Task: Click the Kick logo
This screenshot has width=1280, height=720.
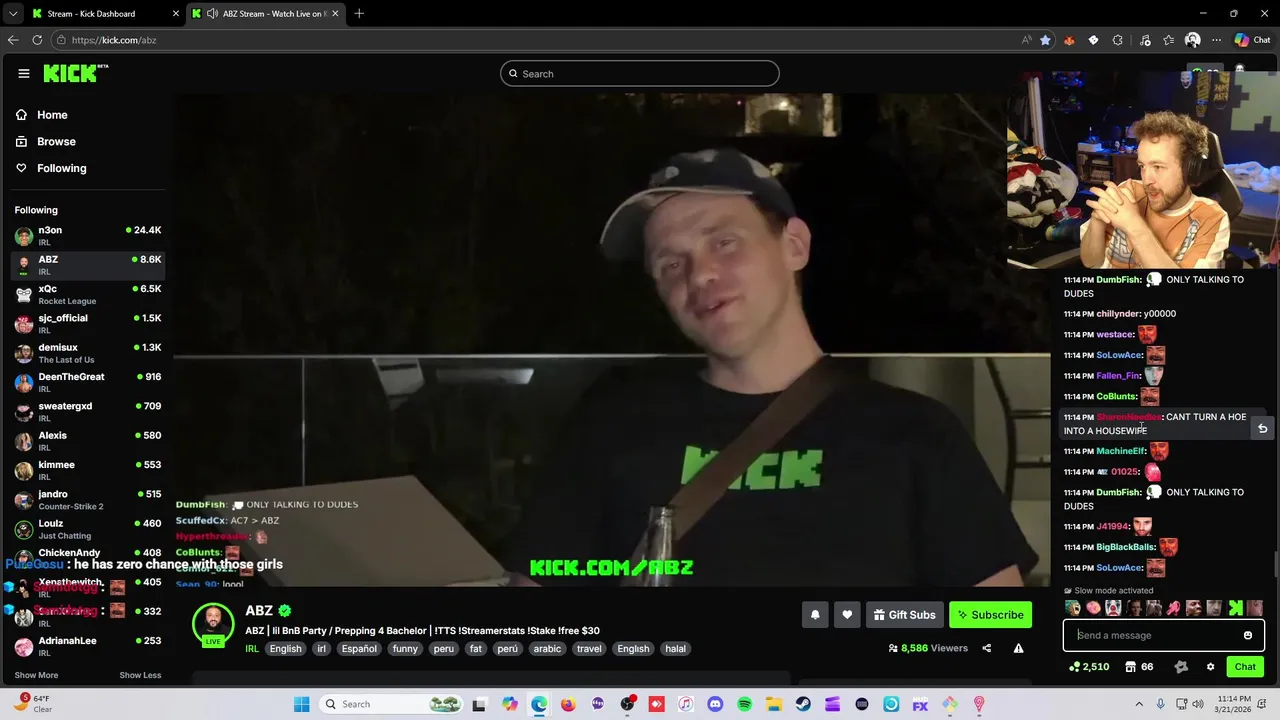Action: pyautogui.click(x=75, y=73)
